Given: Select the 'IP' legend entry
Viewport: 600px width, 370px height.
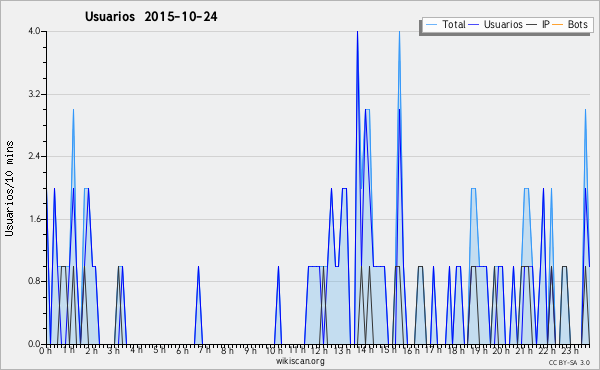Looking at the screenshot, I should point(546,24).
